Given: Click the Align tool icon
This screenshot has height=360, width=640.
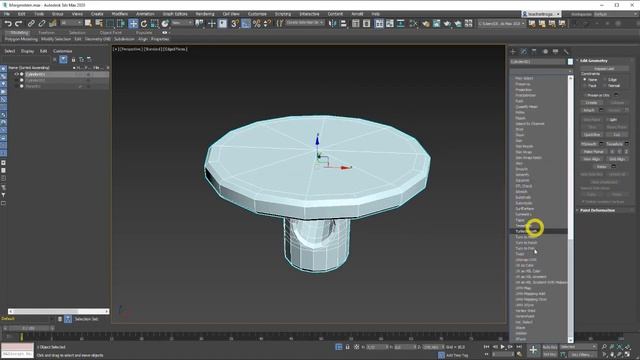Looking at the screenshot, I should click(x=343, y=24).
